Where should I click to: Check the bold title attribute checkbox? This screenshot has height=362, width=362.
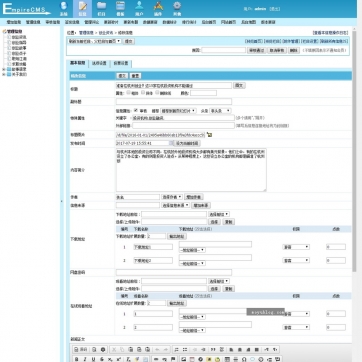pos(129,93)
